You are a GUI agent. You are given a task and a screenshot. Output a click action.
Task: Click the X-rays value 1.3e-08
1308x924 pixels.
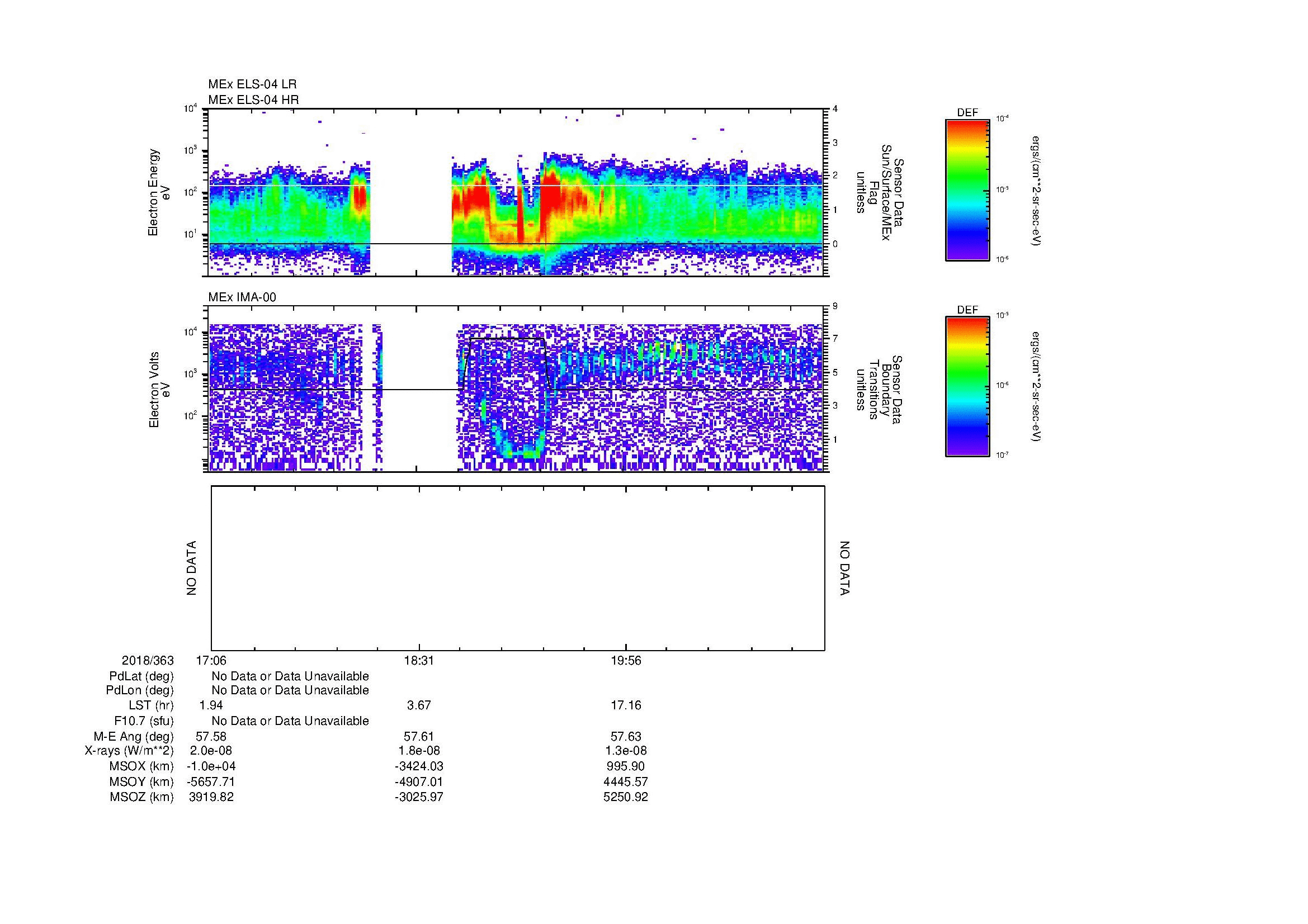(626, 751)
